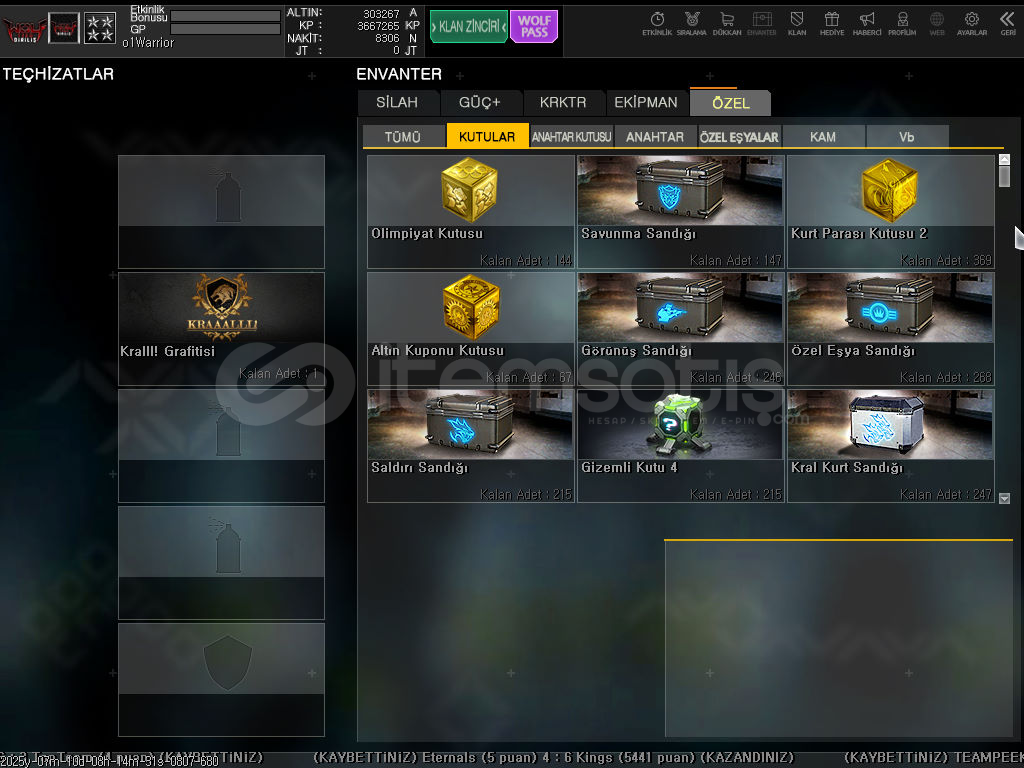This screenshot has width=1024, height=768.
Task: Open the Klan shield icon
Action: [797, 24]
